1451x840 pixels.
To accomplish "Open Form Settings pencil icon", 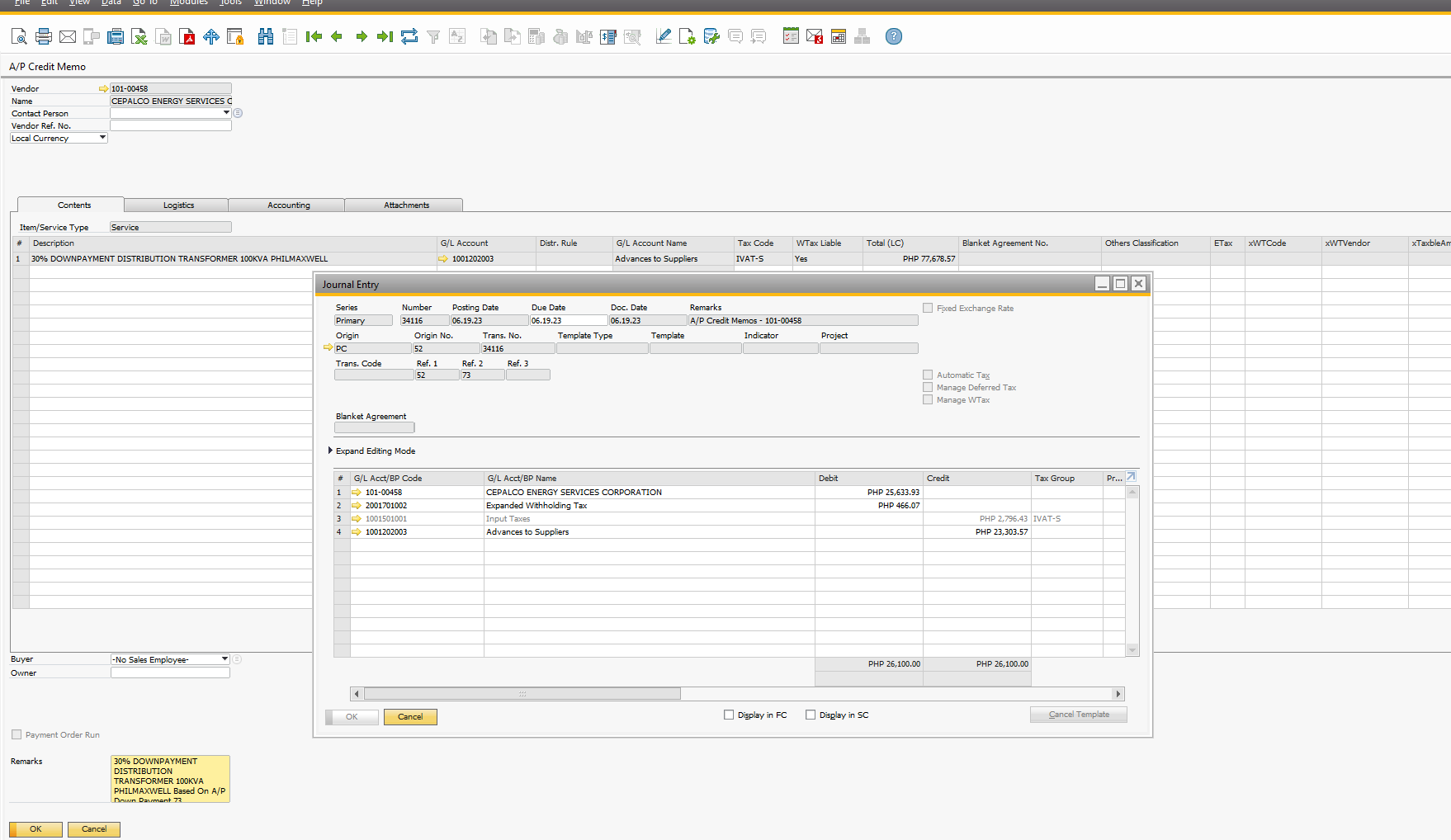I will 663,36.
